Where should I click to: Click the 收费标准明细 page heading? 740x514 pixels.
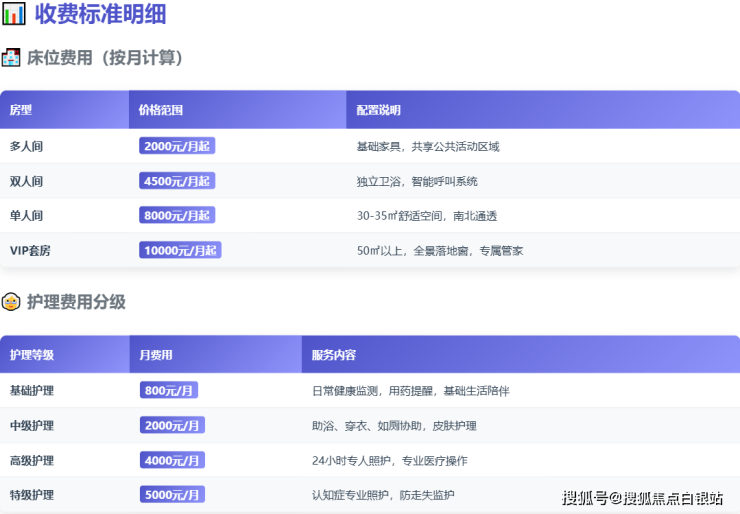click(100, 14)
